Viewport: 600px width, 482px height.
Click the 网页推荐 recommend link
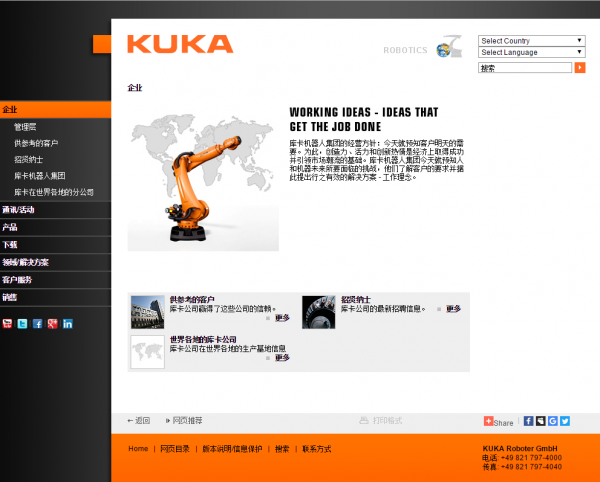187,420
